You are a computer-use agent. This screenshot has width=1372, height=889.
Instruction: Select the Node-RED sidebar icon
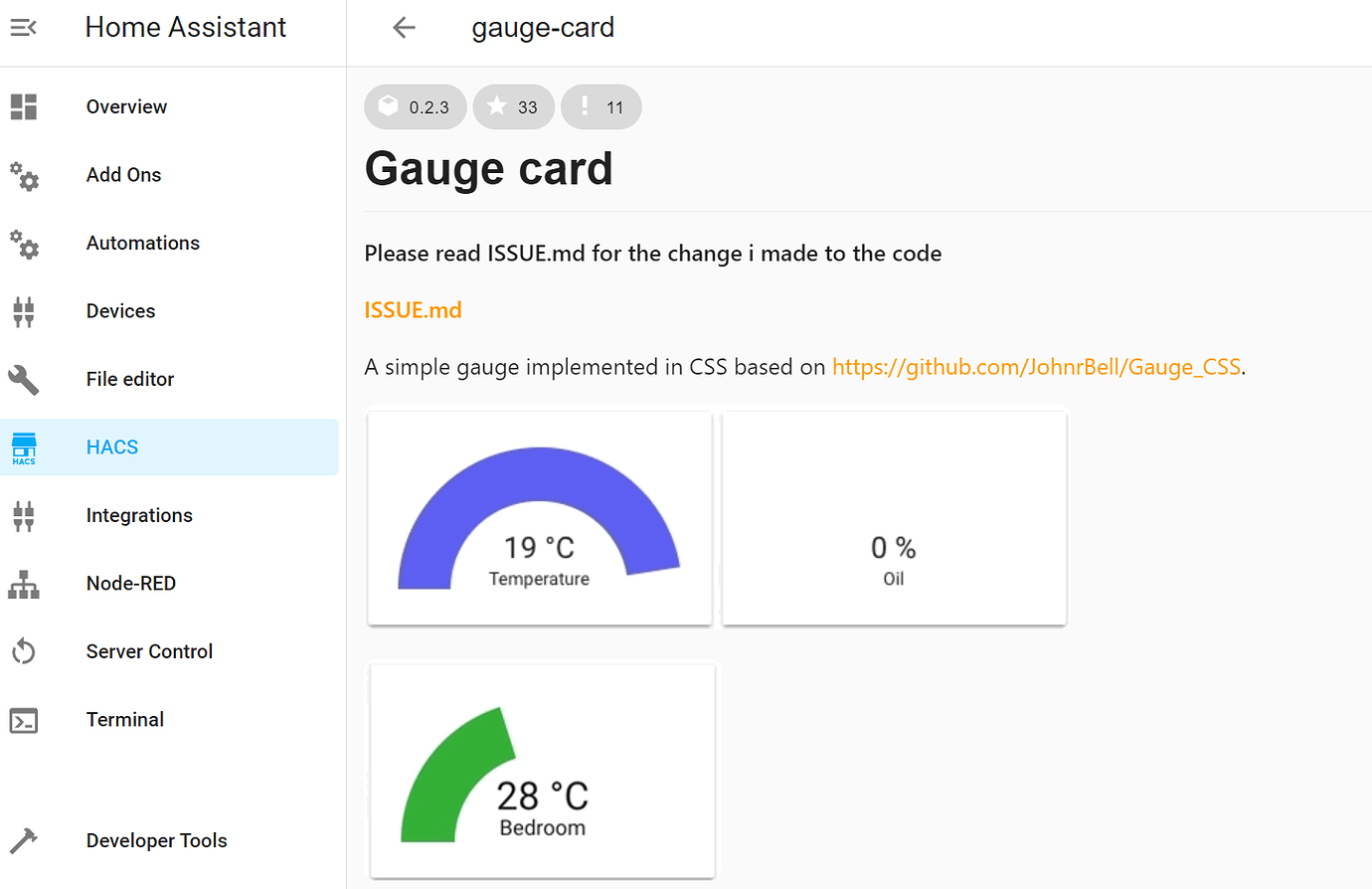pyautogui.click(x=23, y=584)
